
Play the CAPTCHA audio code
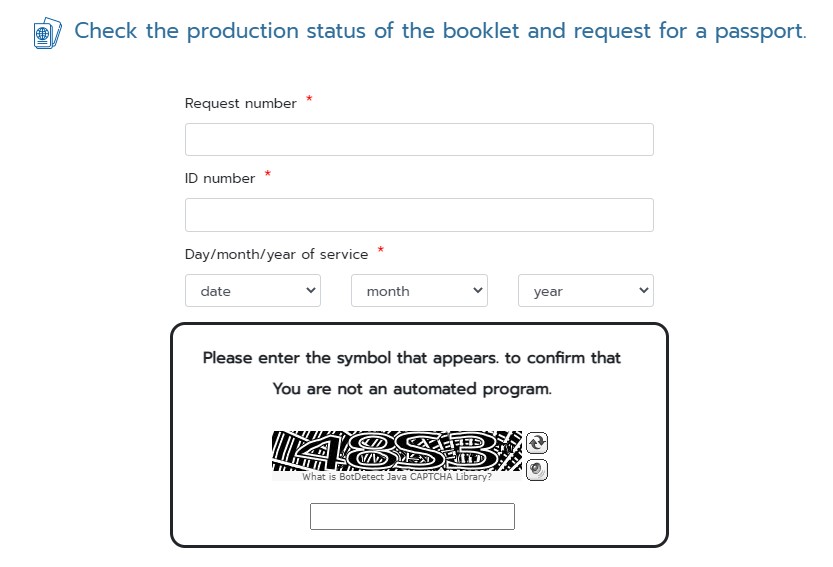pyautogui.click(x=537, y=469)
